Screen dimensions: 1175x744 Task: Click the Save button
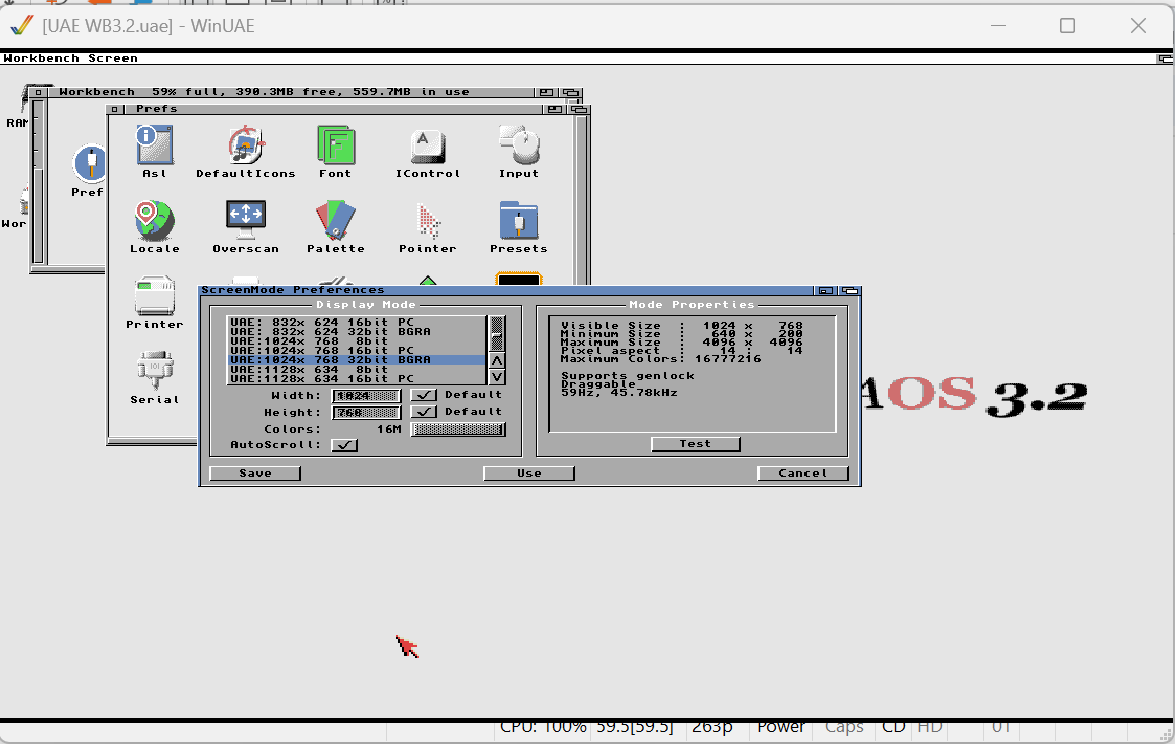[255, 473]
